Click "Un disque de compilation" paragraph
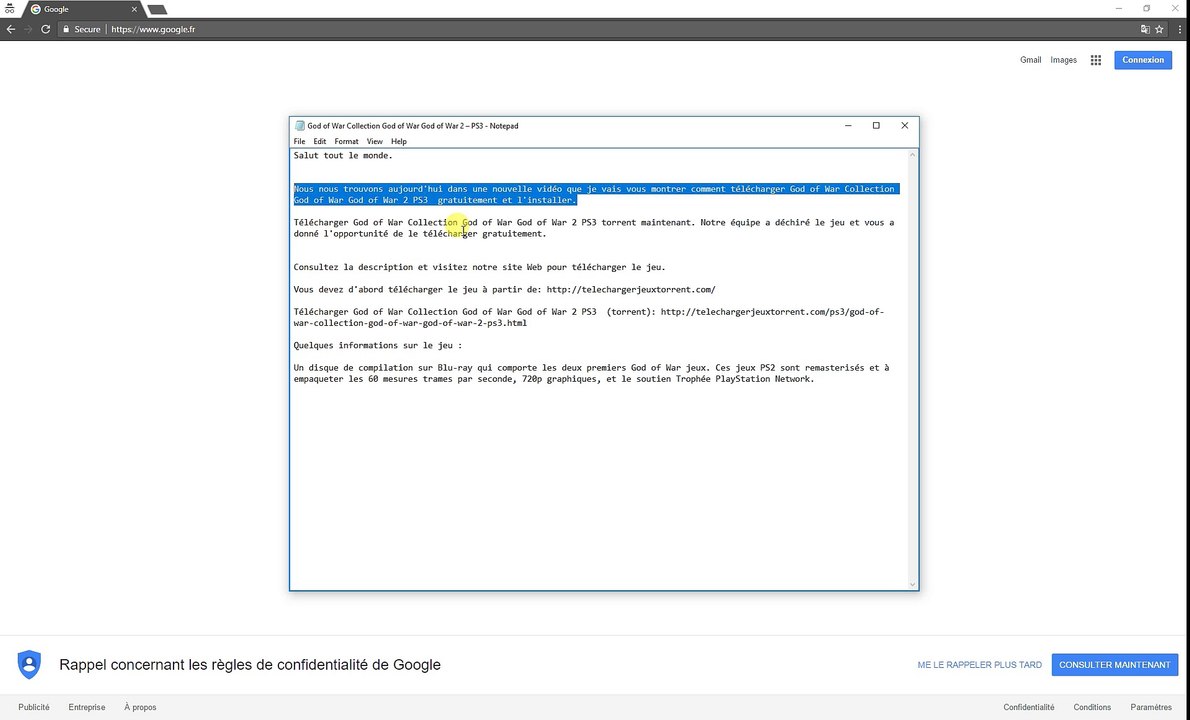Image resolution: width=1190 pixels, height=720 pixels. pos(591,373)
